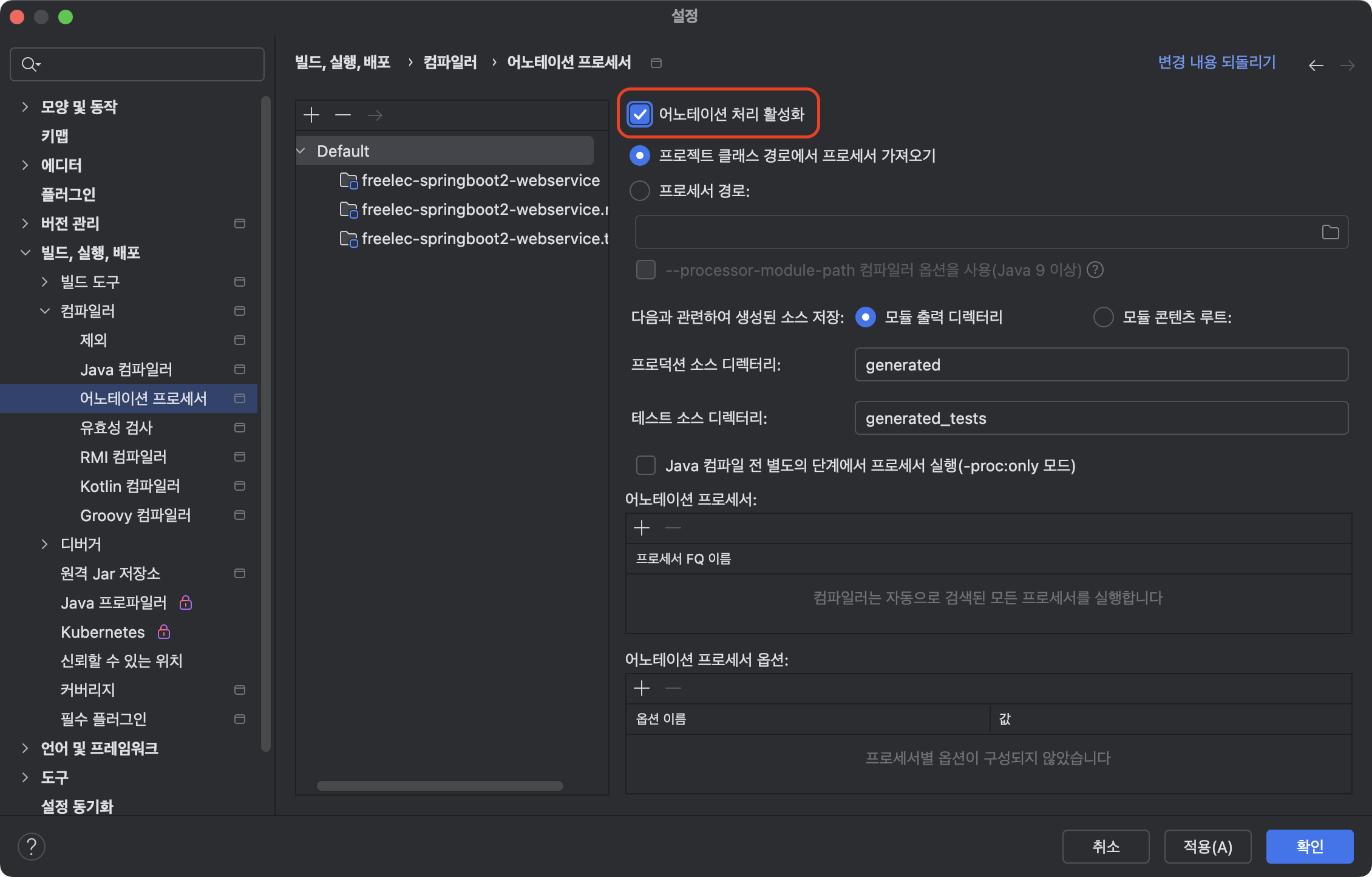Viewport: 1372px width, 877px height.
Task: Add an annotation processor FQ name with plus
Action: tap(642, 528)
